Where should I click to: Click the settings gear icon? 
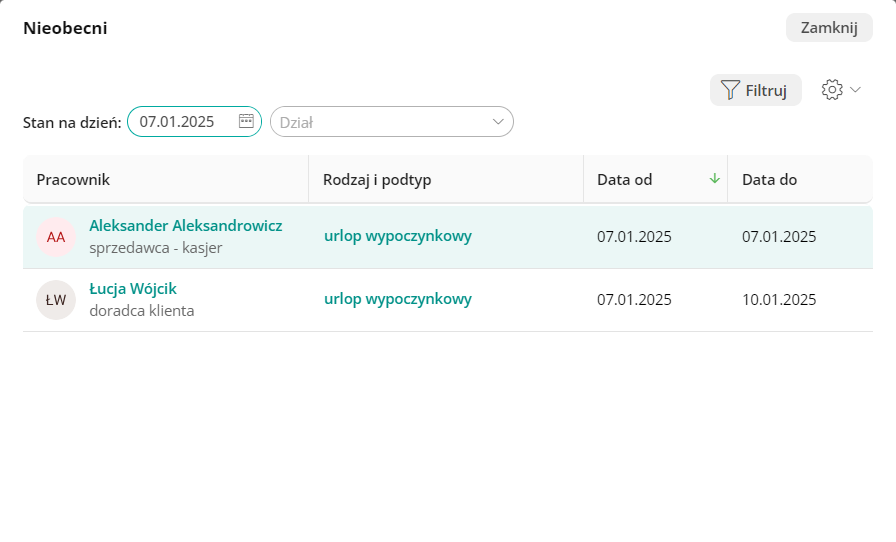[831, 90]
